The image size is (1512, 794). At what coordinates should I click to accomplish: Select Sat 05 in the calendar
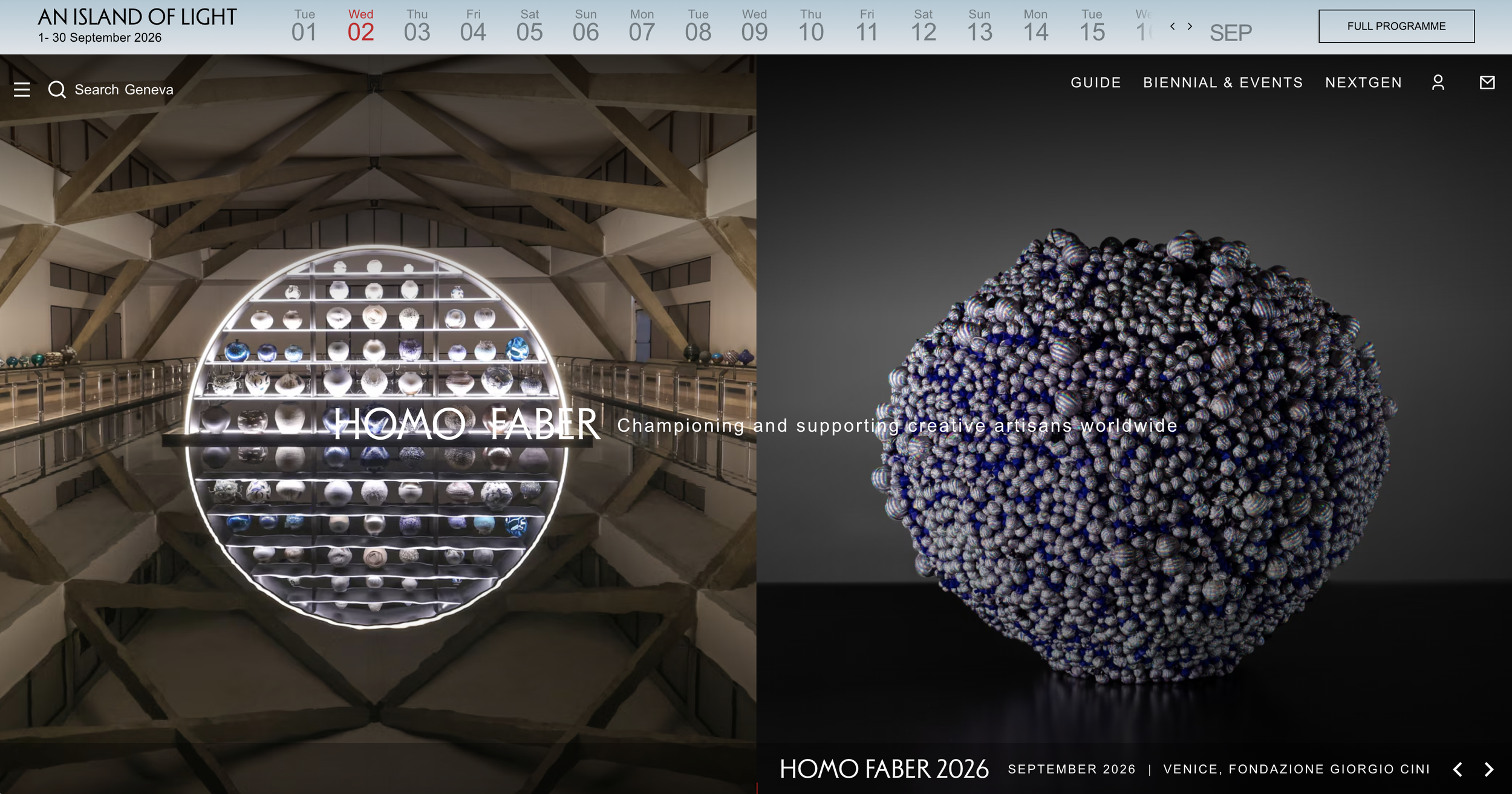pyautogui.click(x=529, y=26)
